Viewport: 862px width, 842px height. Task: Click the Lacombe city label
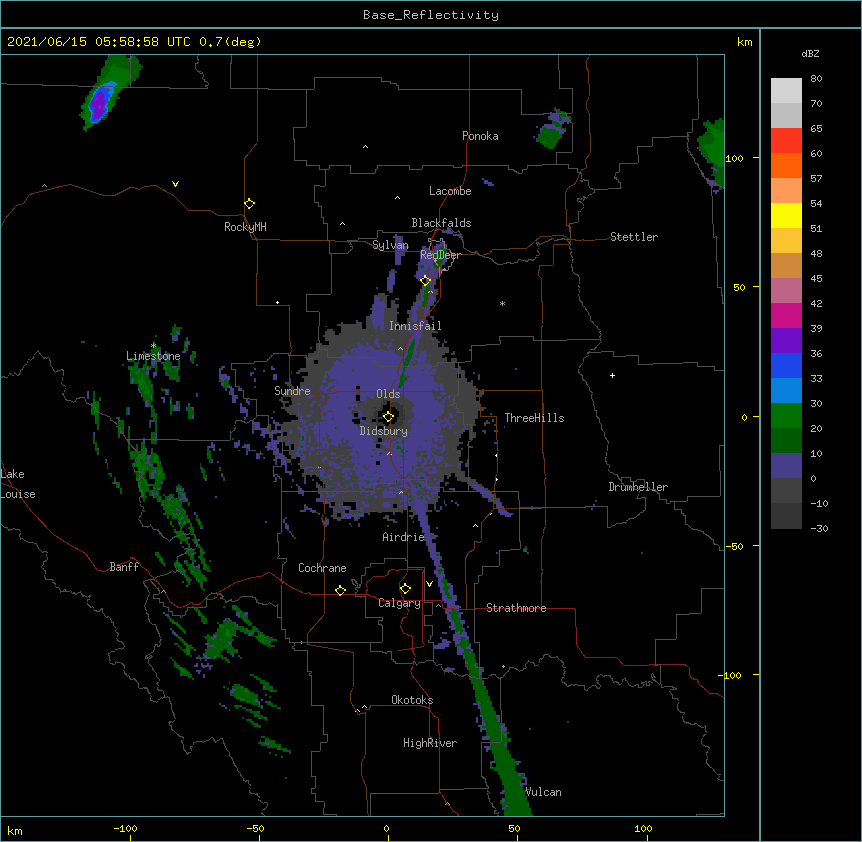[x=450, y=191]
